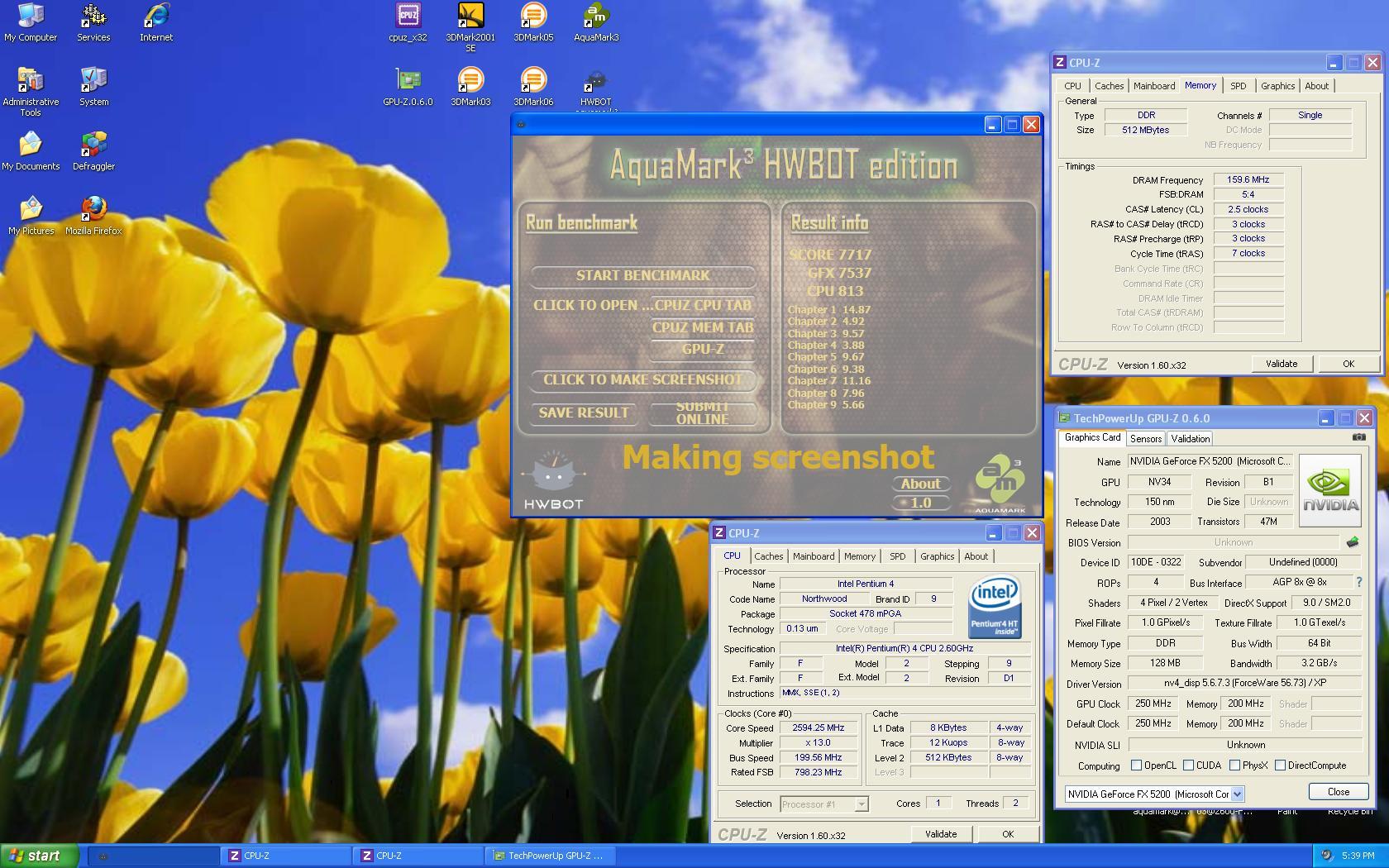Open Graphics tab in lower CPU-Z window
The image size is (1389, 868).
(937, 556)
